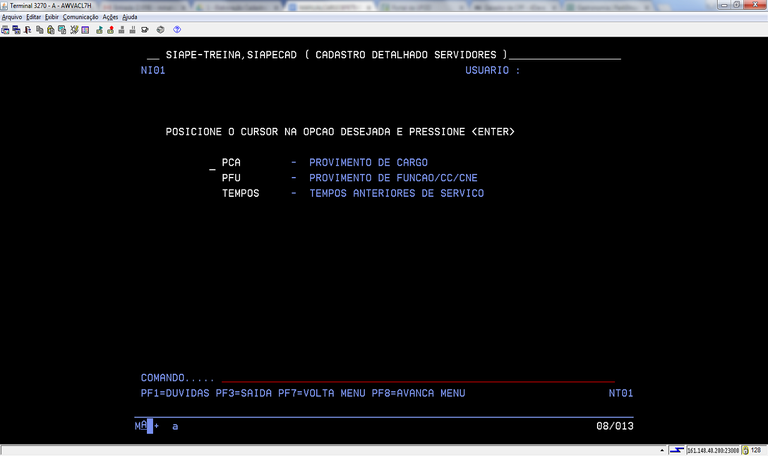This screenshot has height=456, width=768.
Task: Click the red dot record macro icon
Action: point(111,30)
